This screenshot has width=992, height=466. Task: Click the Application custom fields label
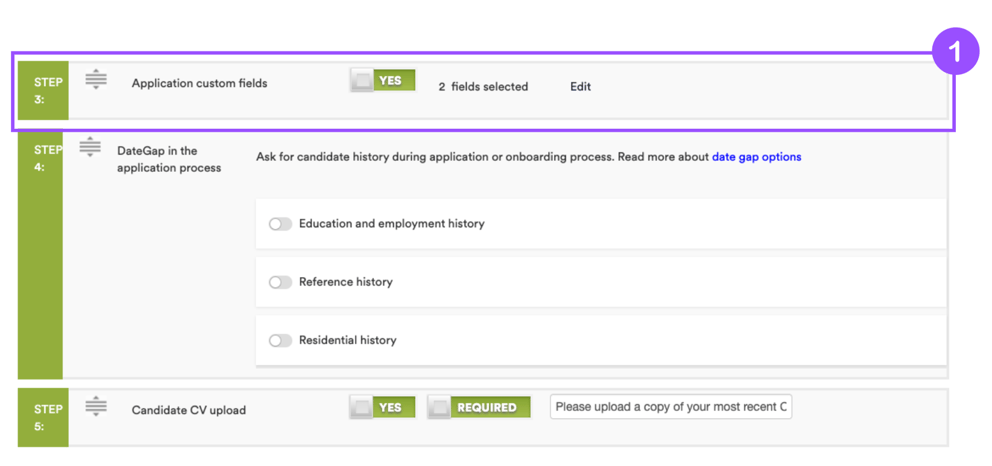point(199,83)
